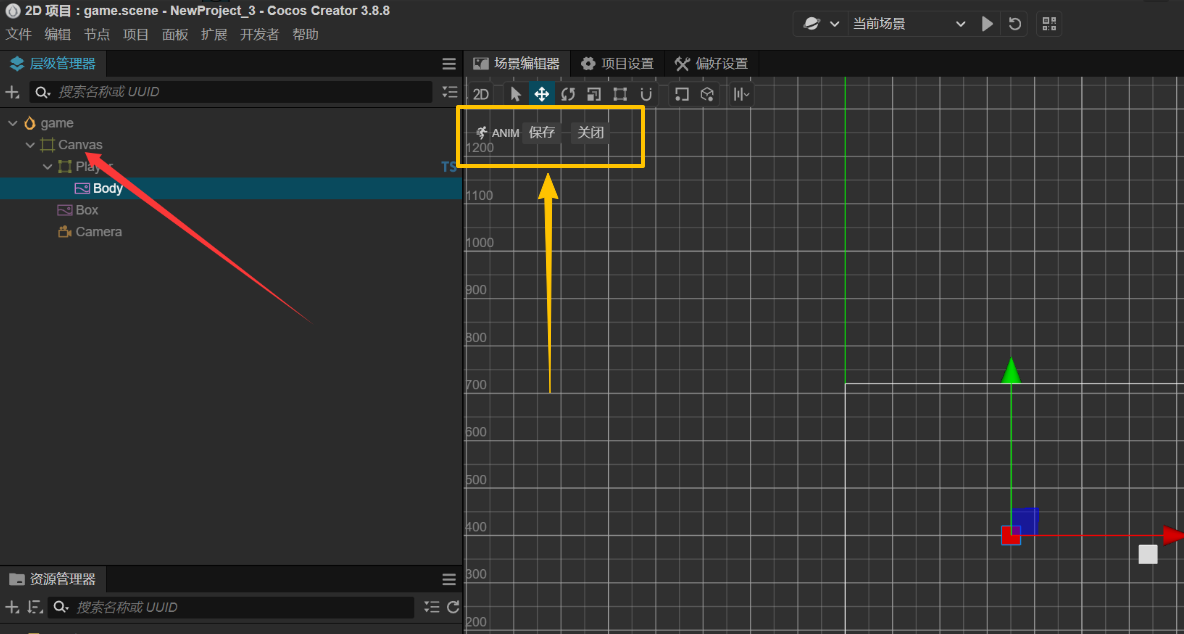1184x634 pixels.
Task: Collapse the Canvas node
Action: (30, 145)
